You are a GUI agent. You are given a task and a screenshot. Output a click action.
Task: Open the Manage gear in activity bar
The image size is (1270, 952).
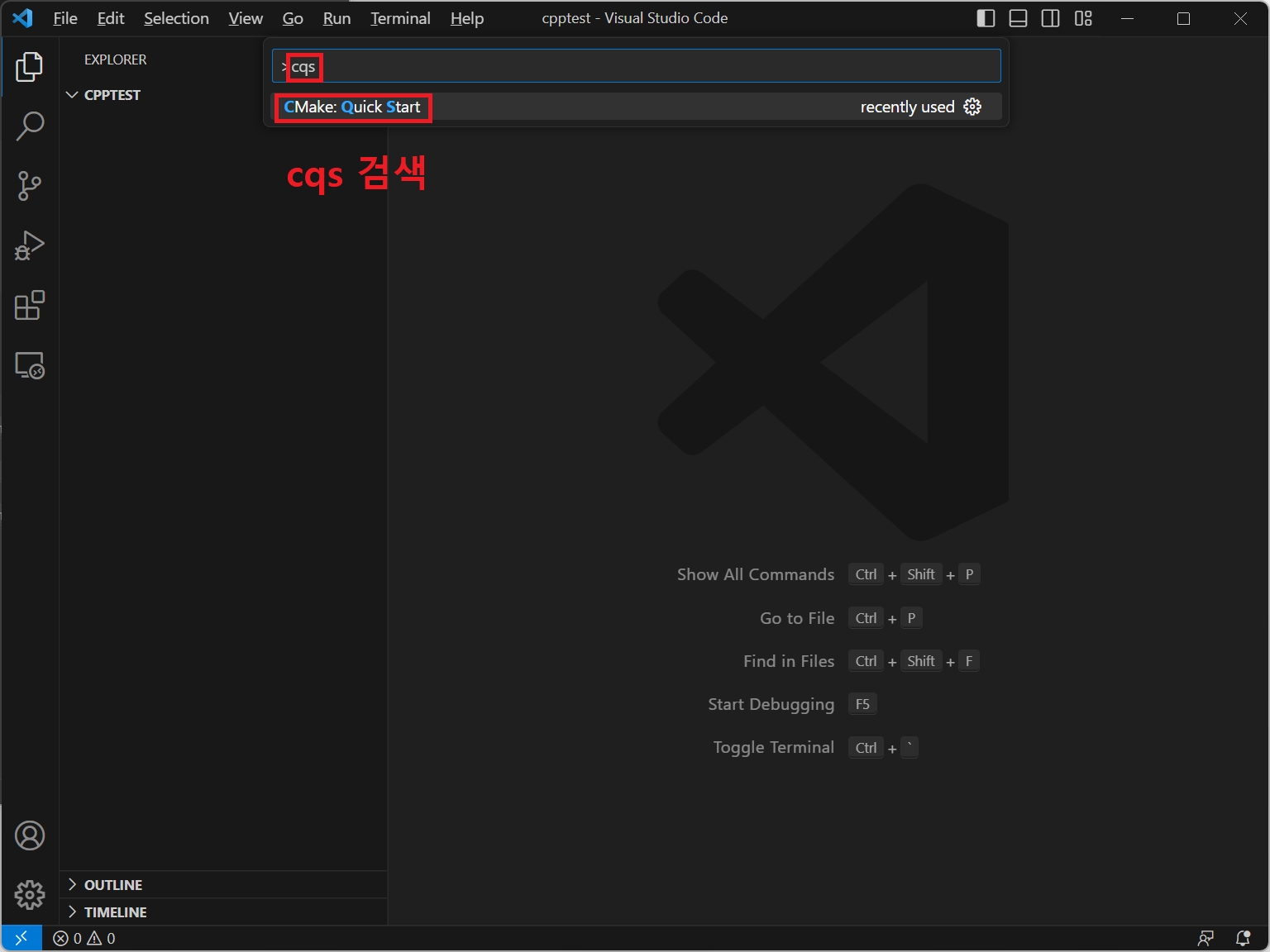30,894
